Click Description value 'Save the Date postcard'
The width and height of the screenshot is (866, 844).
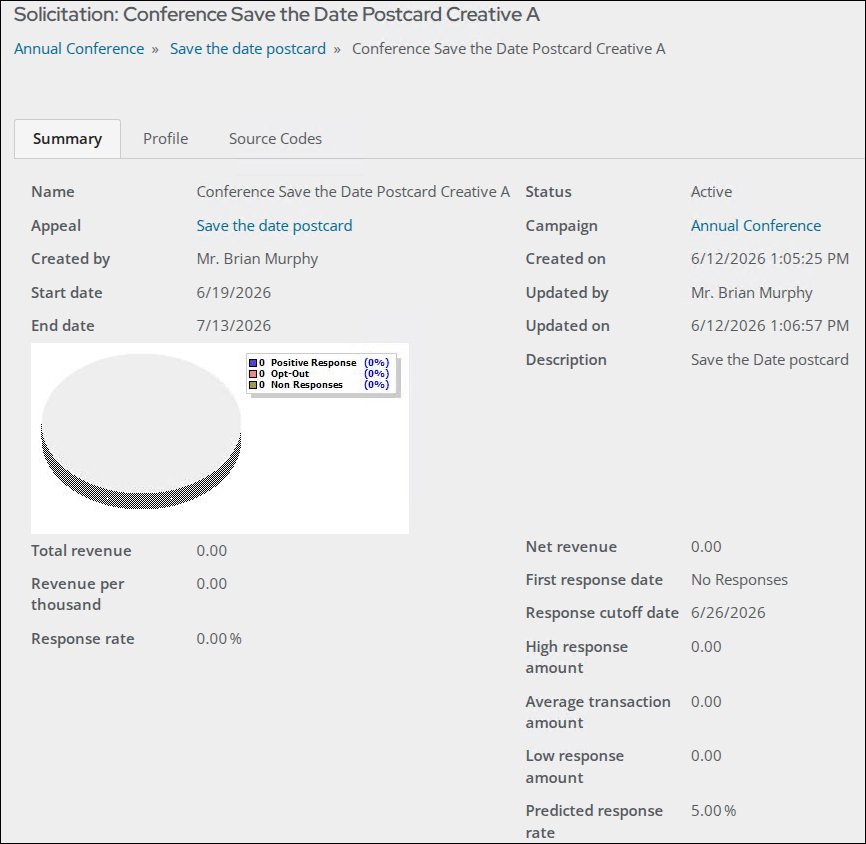[x=770, y=360]
